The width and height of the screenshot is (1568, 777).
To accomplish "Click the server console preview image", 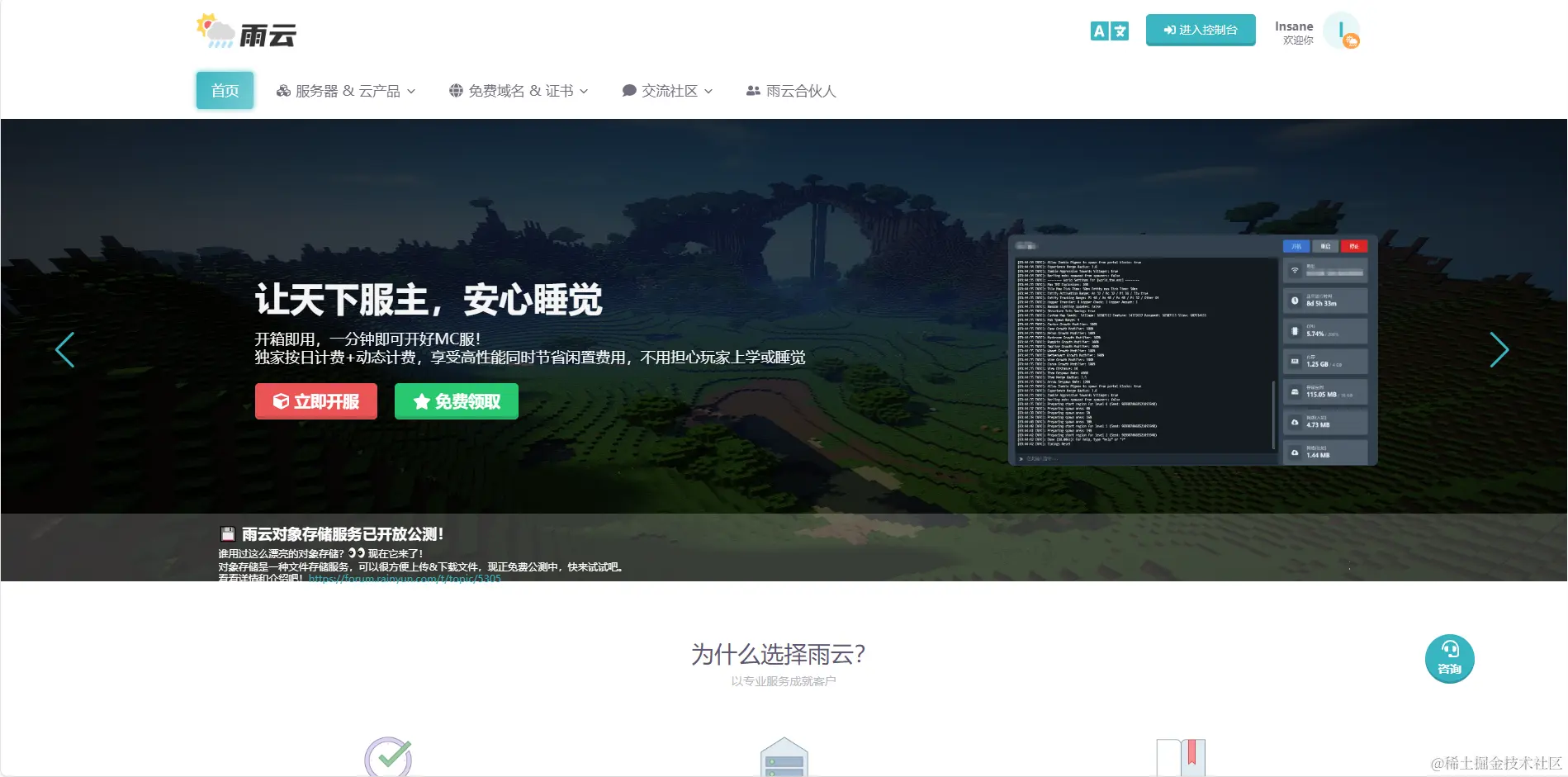I will (1192, 350).
